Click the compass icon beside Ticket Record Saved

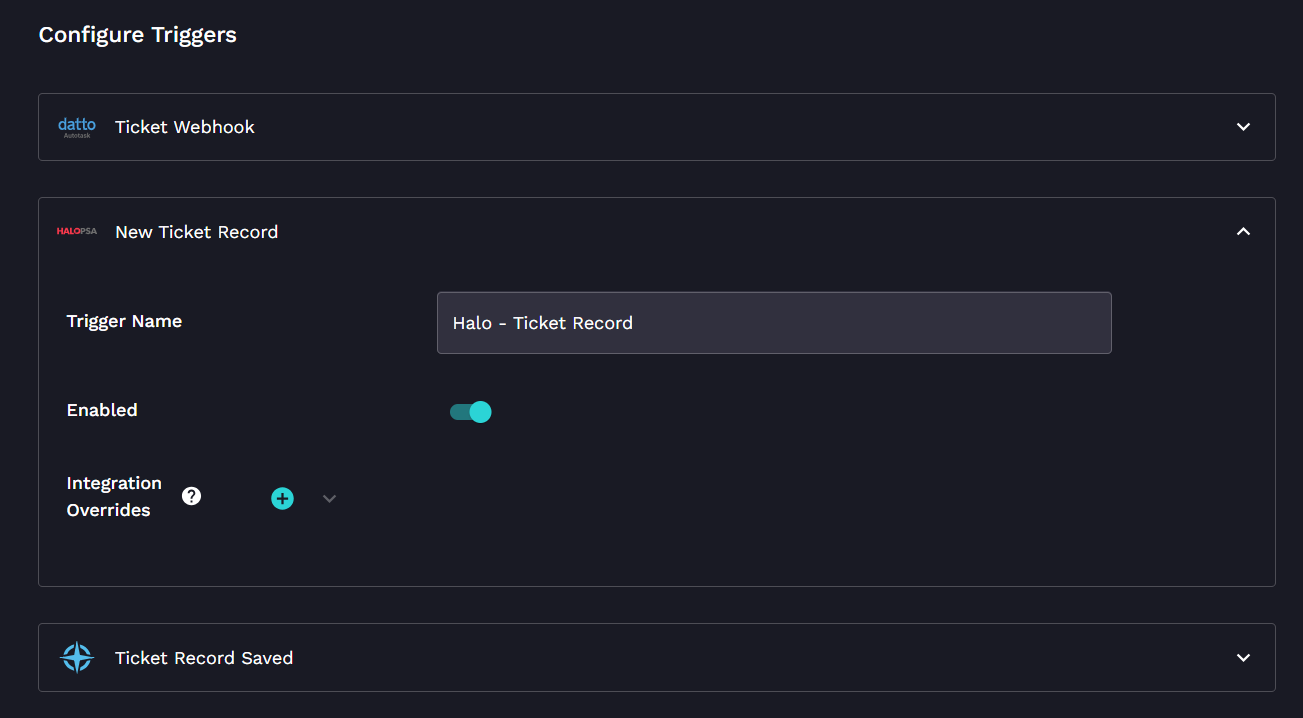click(77, 657)
